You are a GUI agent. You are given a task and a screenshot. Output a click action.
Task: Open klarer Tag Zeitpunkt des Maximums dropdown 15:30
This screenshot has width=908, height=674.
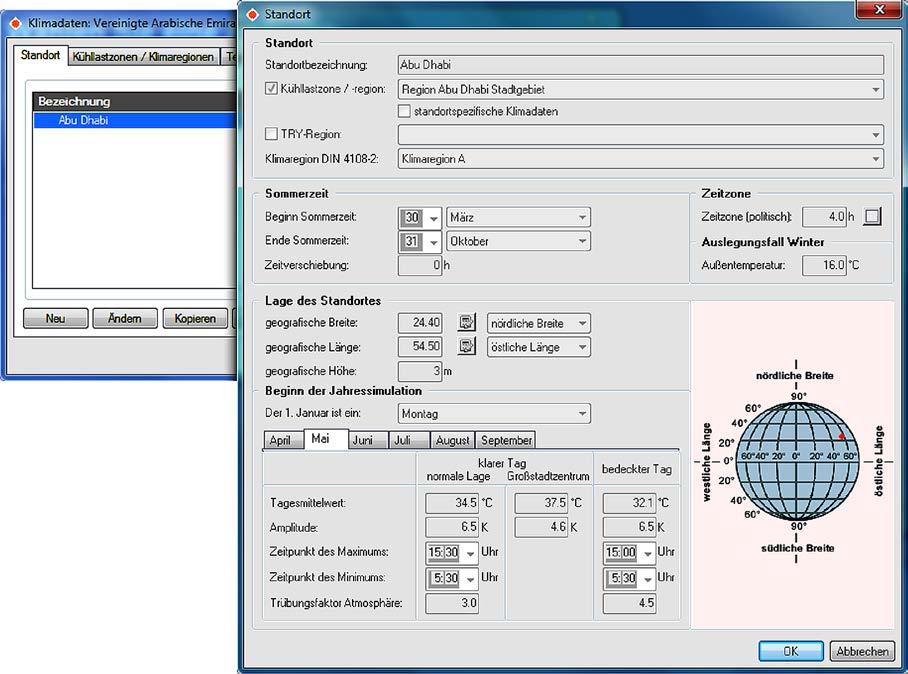(471, 553)
